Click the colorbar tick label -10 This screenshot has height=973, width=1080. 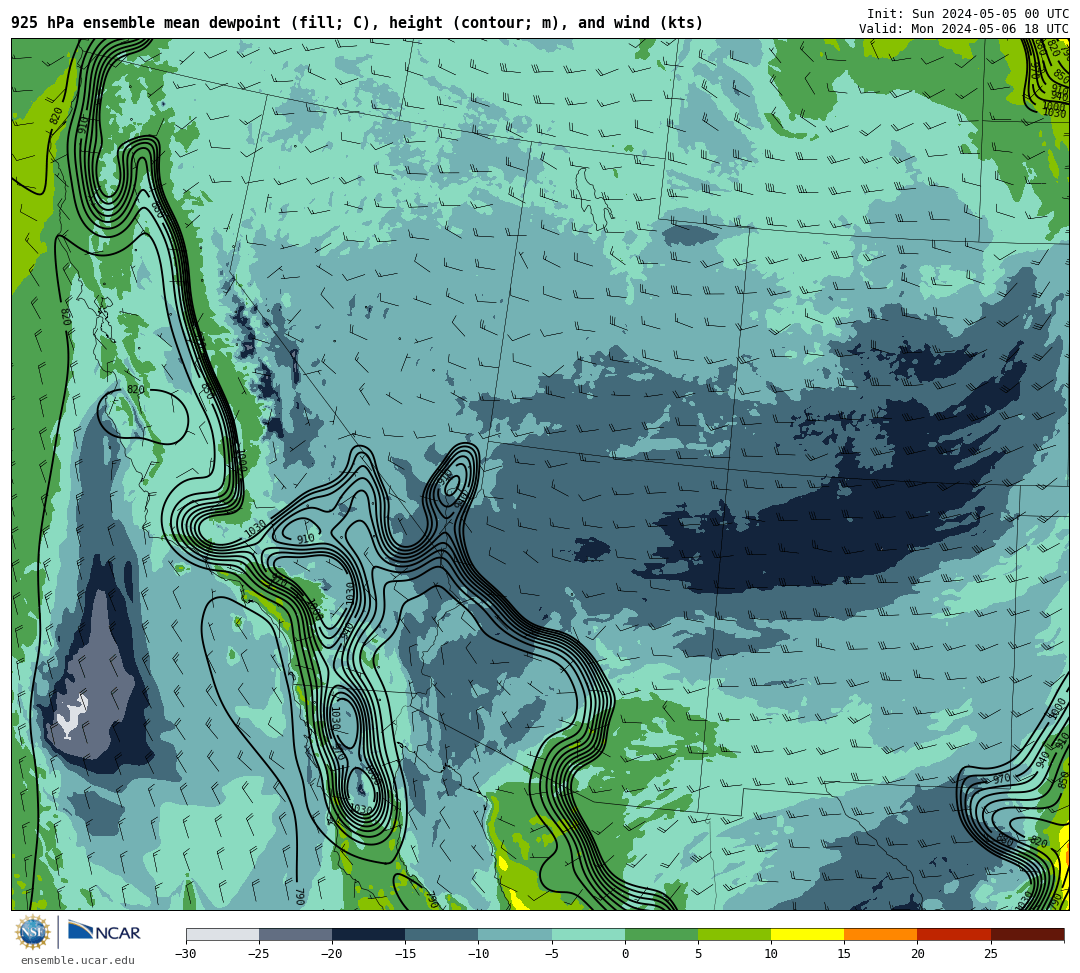(478, 954)
